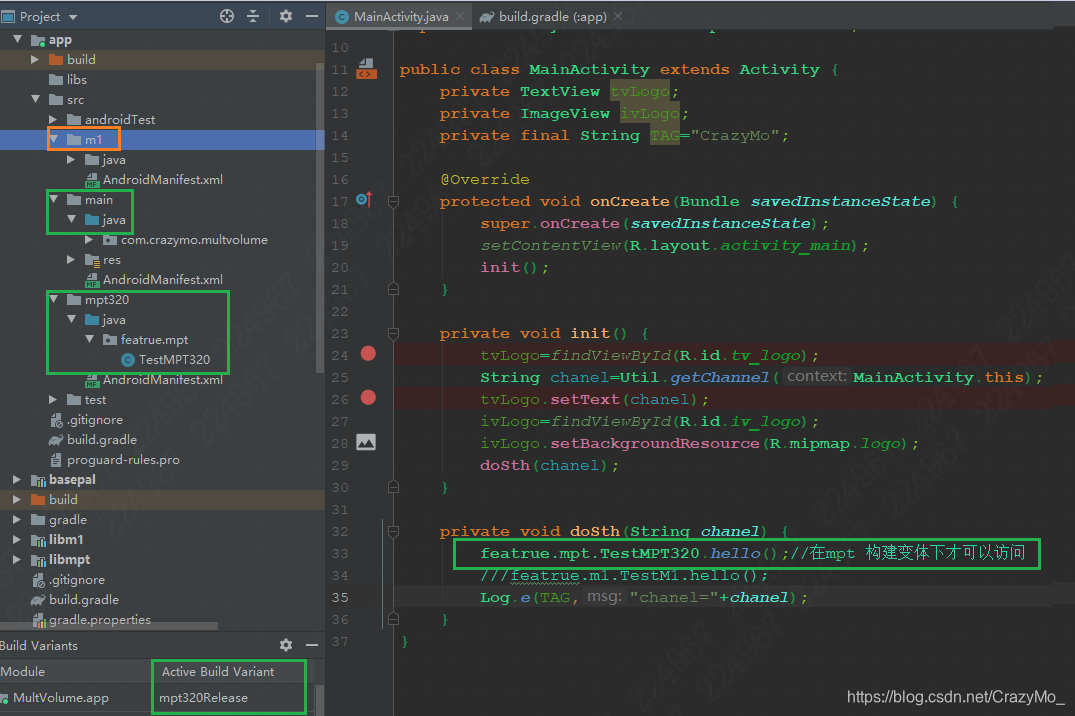The width and height of the screenshot is (1075, 716).
Task: Open Build Variants panel settings gear
Action: pos(286,645)
